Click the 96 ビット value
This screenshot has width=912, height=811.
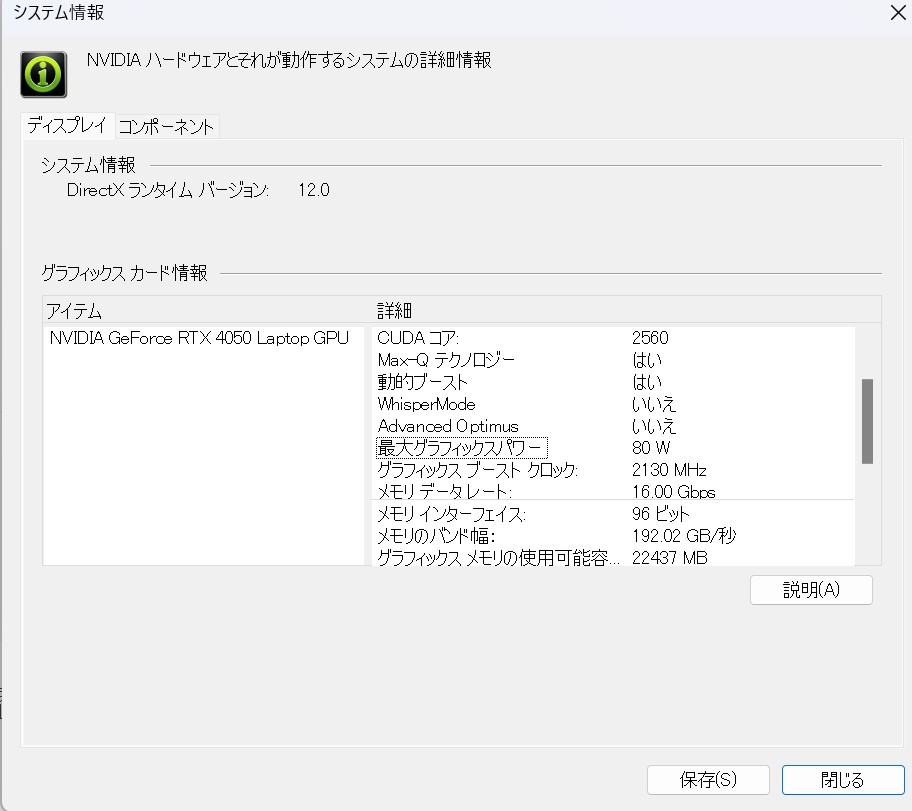660,514
